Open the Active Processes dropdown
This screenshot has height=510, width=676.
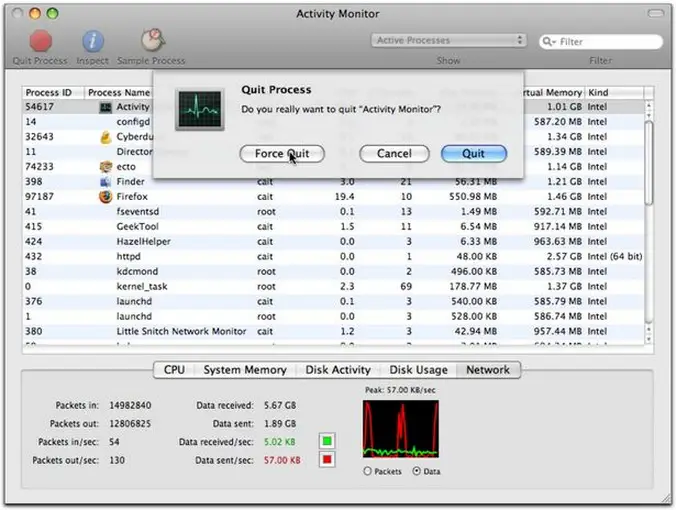(448, 41)
